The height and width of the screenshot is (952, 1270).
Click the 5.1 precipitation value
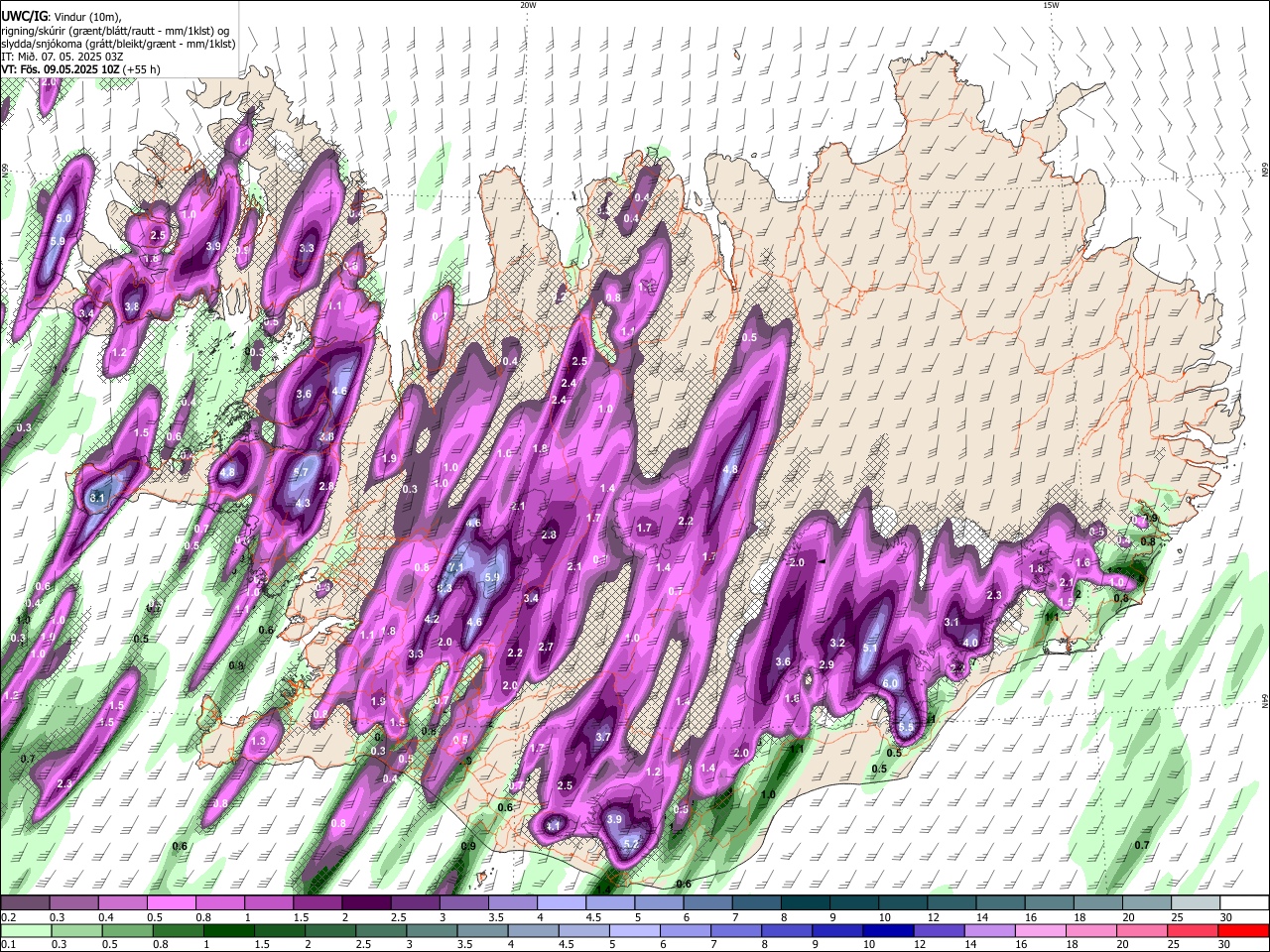coord(870,648)
